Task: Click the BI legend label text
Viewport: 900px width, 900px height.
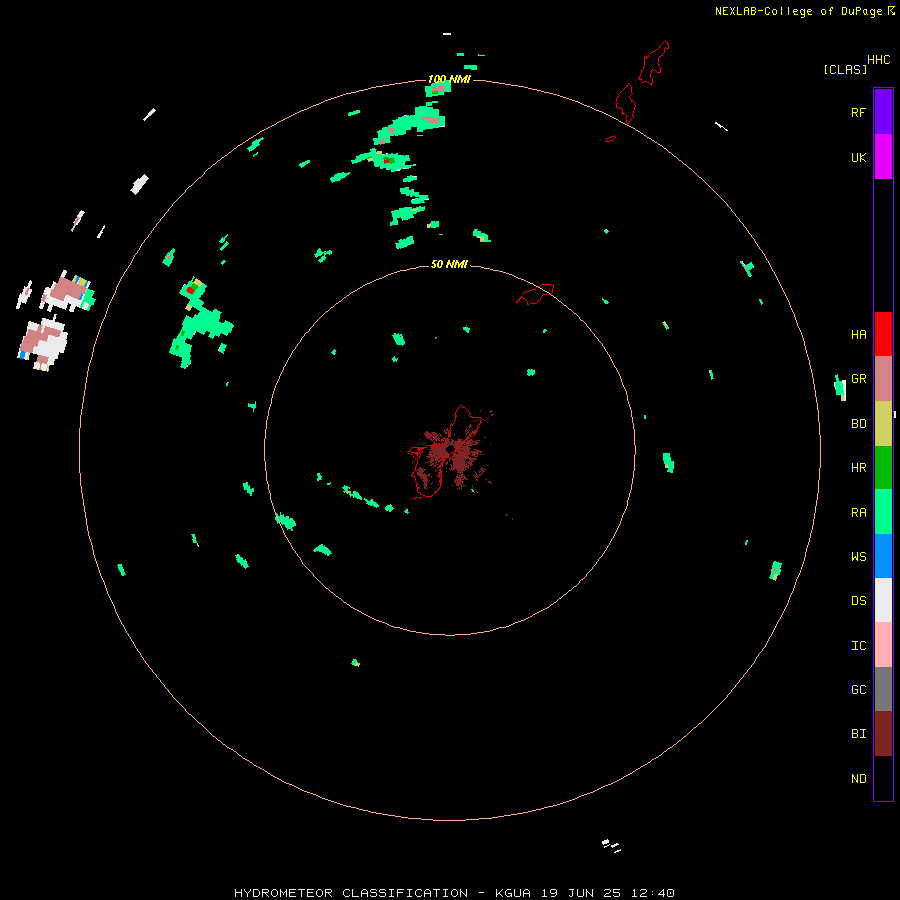Action: pyautogui.click(x=859, y=734)
